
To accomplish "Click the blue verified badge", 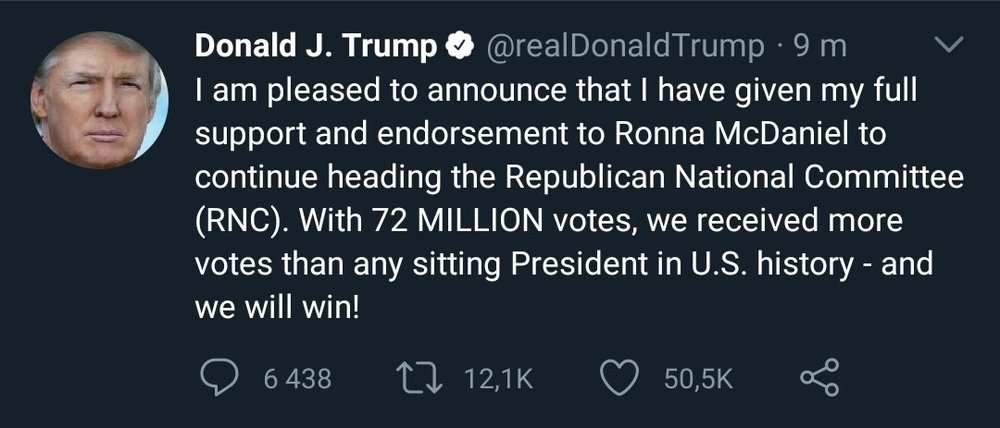I will pyautogui.click(x=458, y=46).
